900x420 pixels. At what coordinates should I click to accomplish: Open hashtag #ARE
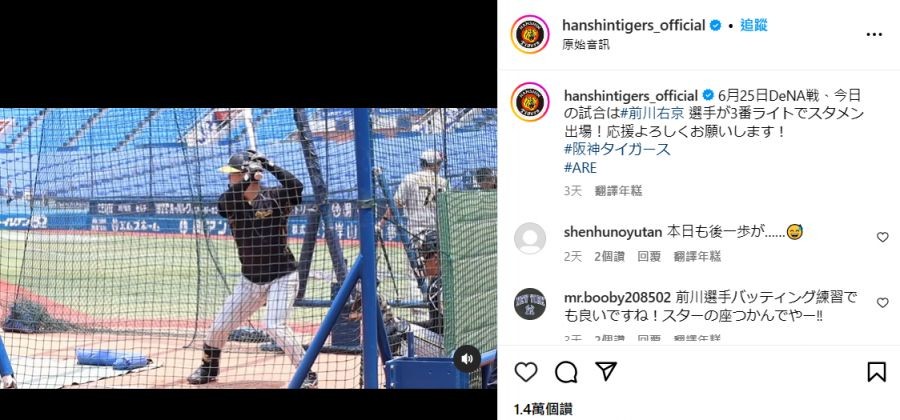tap(580, 168)
